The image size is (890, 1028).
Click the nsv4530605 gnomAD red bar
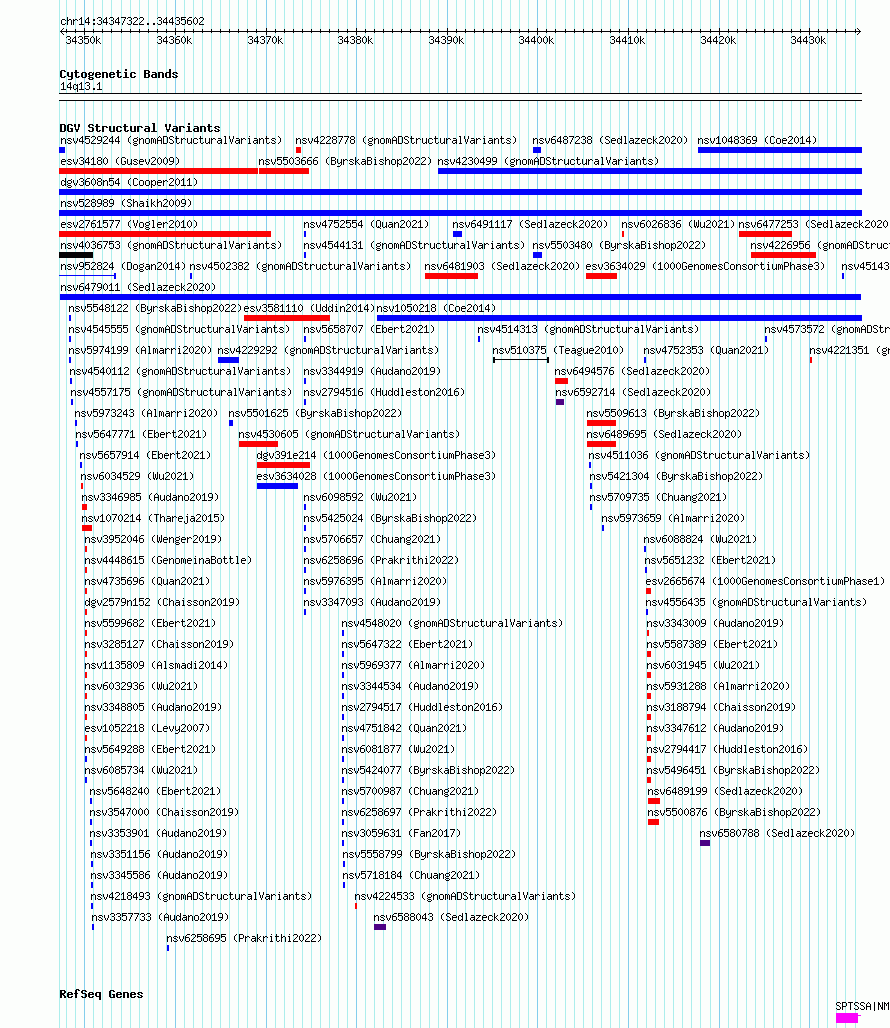[x=258, y=444]
